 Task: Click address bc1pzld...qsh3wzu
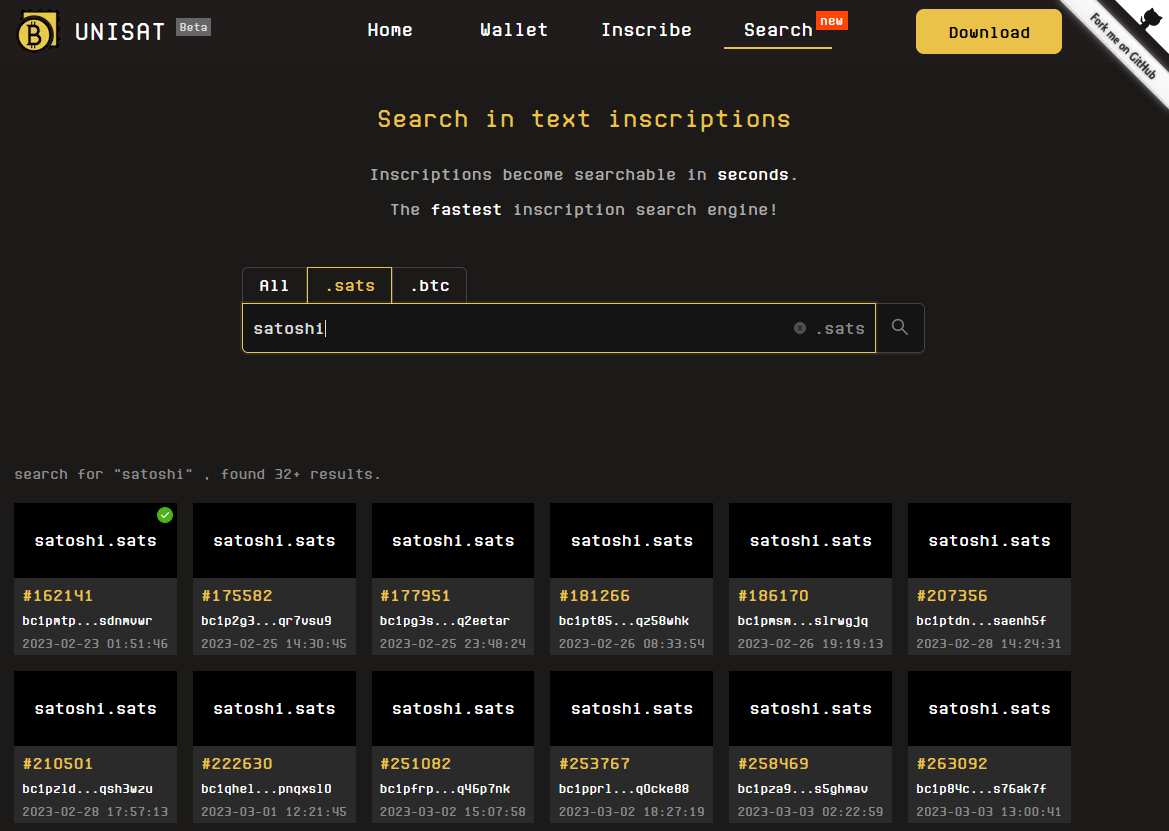point(87,789)
